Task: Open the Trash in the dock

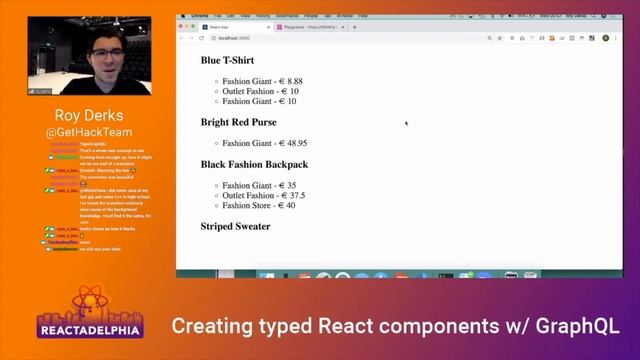Action: 530,275
